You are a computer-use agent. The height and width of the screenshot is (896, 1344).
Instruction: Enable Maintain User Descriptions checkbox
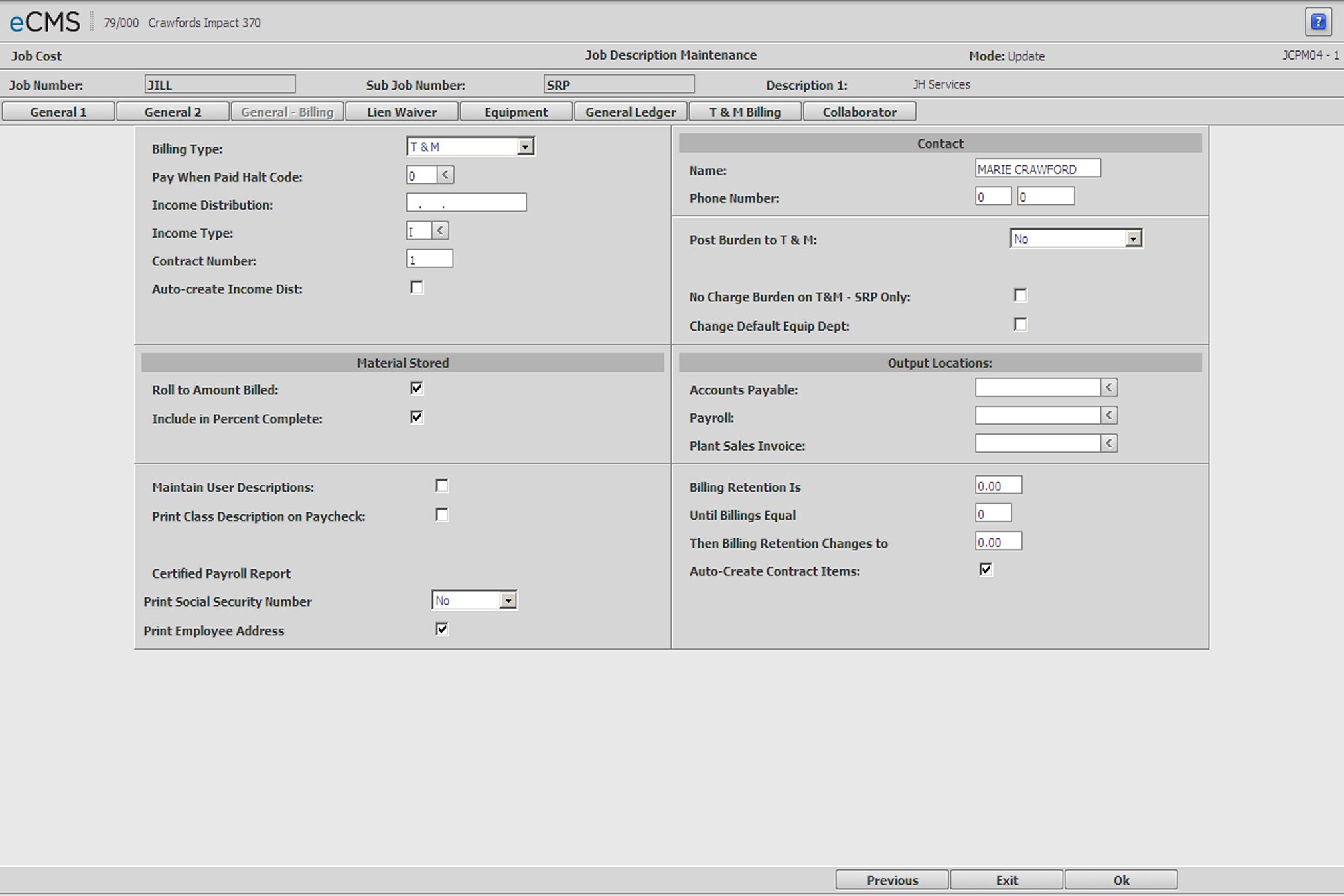442,486
